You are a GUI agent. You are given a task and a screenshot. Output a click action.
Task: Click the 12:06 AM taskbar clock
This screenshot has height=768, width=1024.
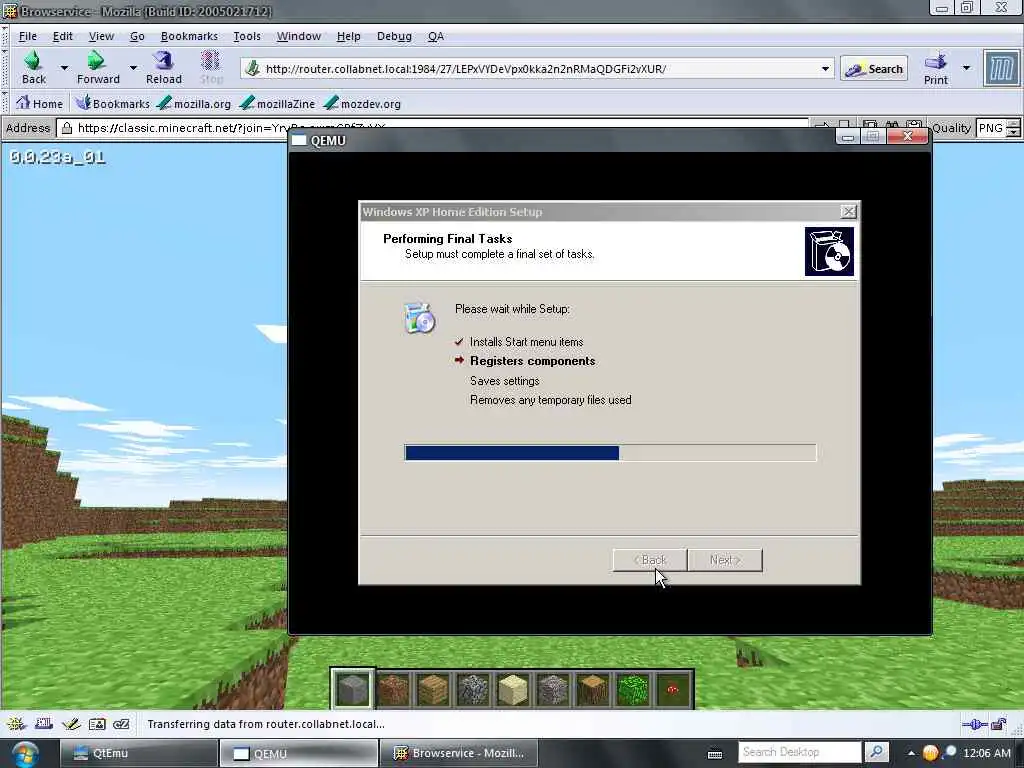[987, 753]
